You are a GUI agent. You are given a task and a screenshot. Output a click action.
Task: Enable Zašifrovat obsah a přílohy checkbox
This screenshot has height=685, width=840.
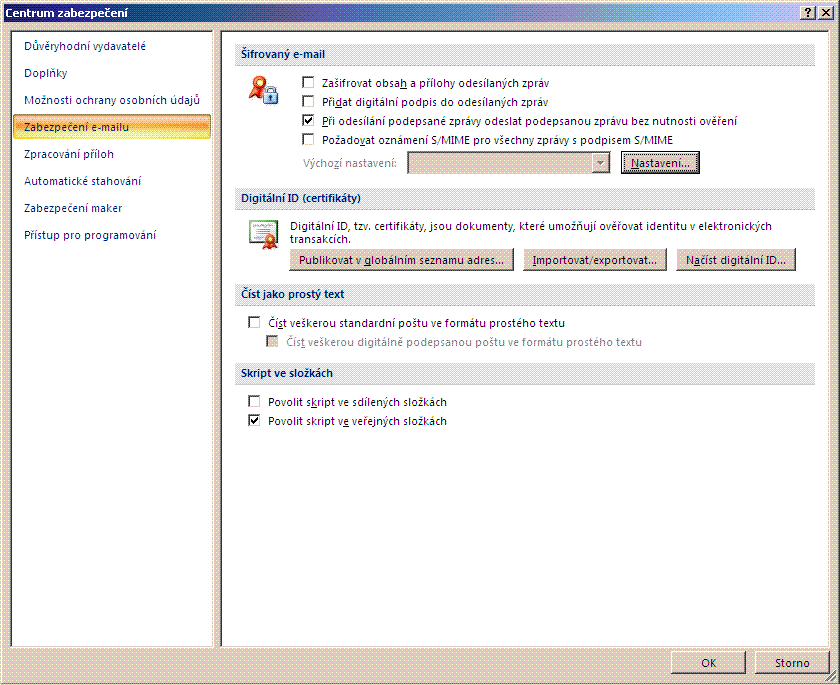pos(309,84)
